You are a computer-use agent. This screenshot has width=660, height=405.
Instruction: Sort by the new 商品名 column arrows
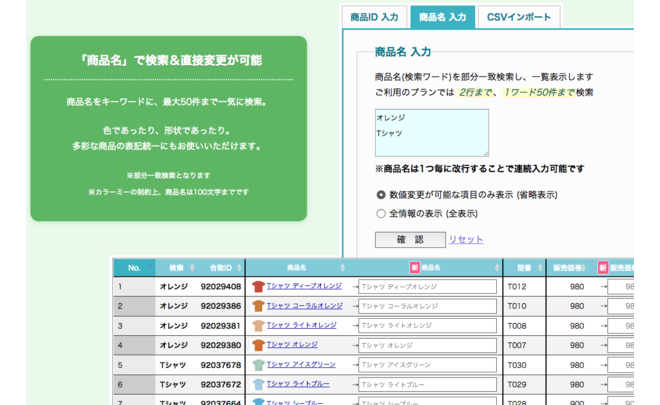497,268
